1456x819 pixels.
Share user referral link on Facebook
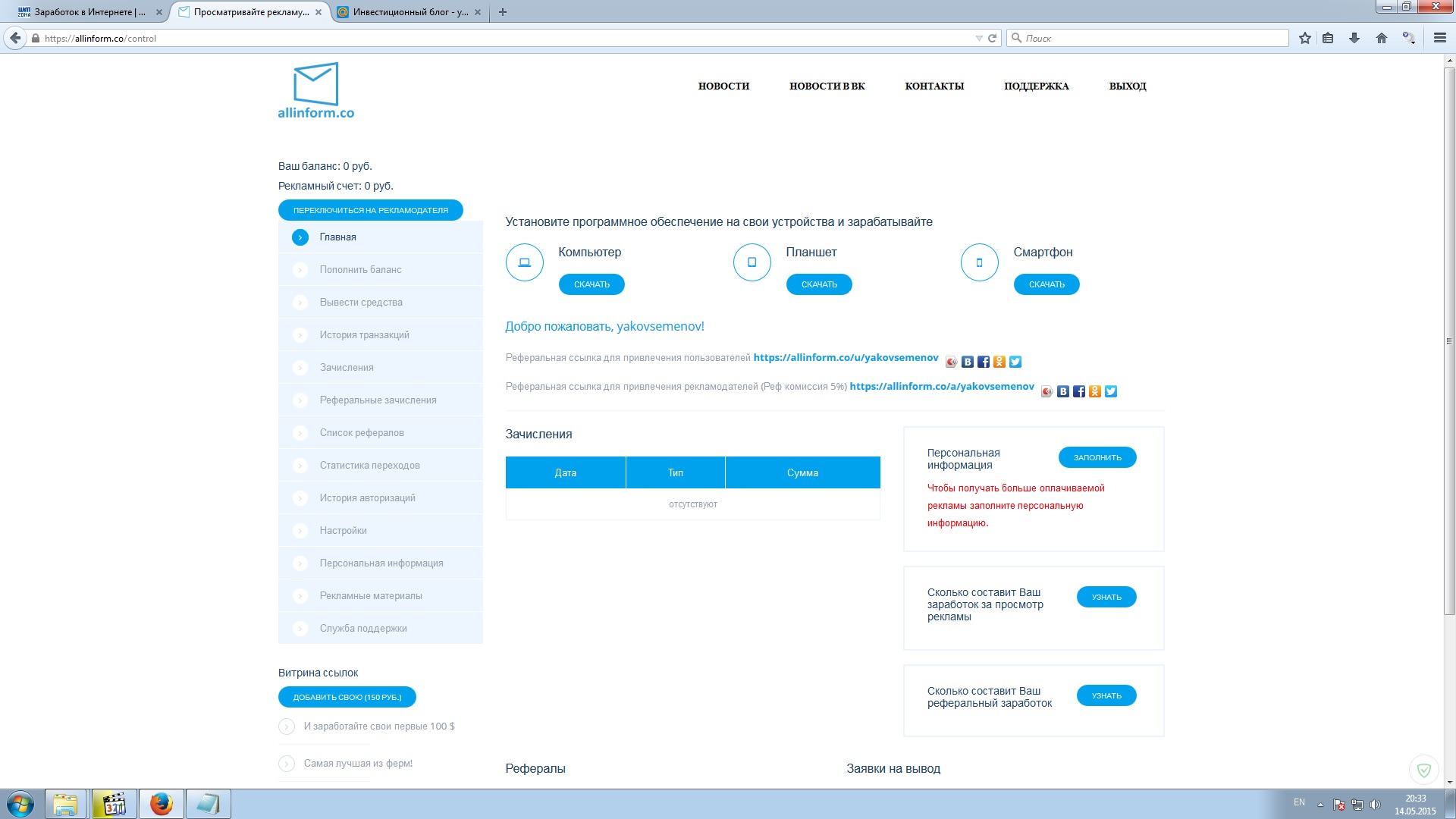click(984, 362)
